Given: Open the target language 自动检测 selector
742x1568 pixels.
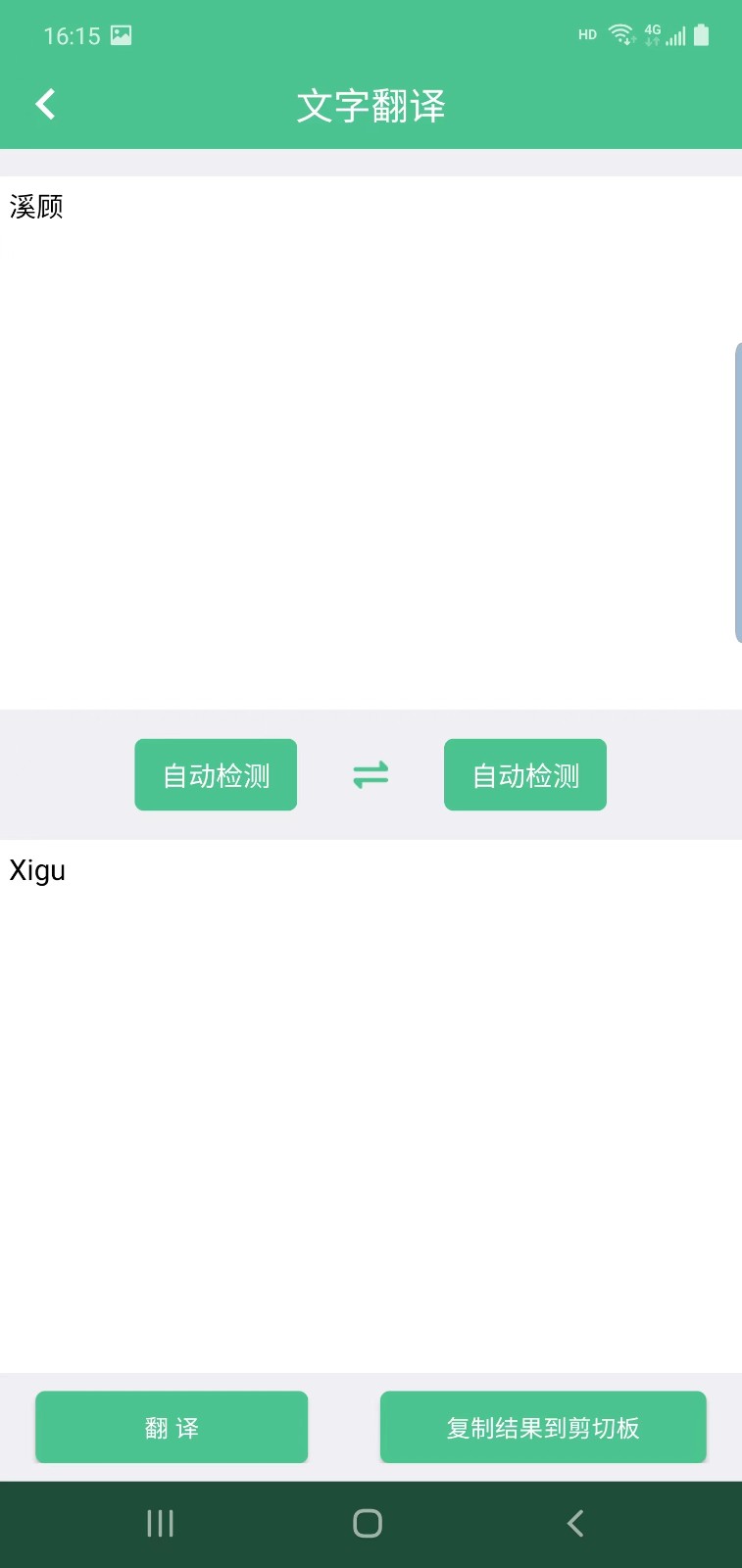Looking at the screenshot, I should (525, 775).
